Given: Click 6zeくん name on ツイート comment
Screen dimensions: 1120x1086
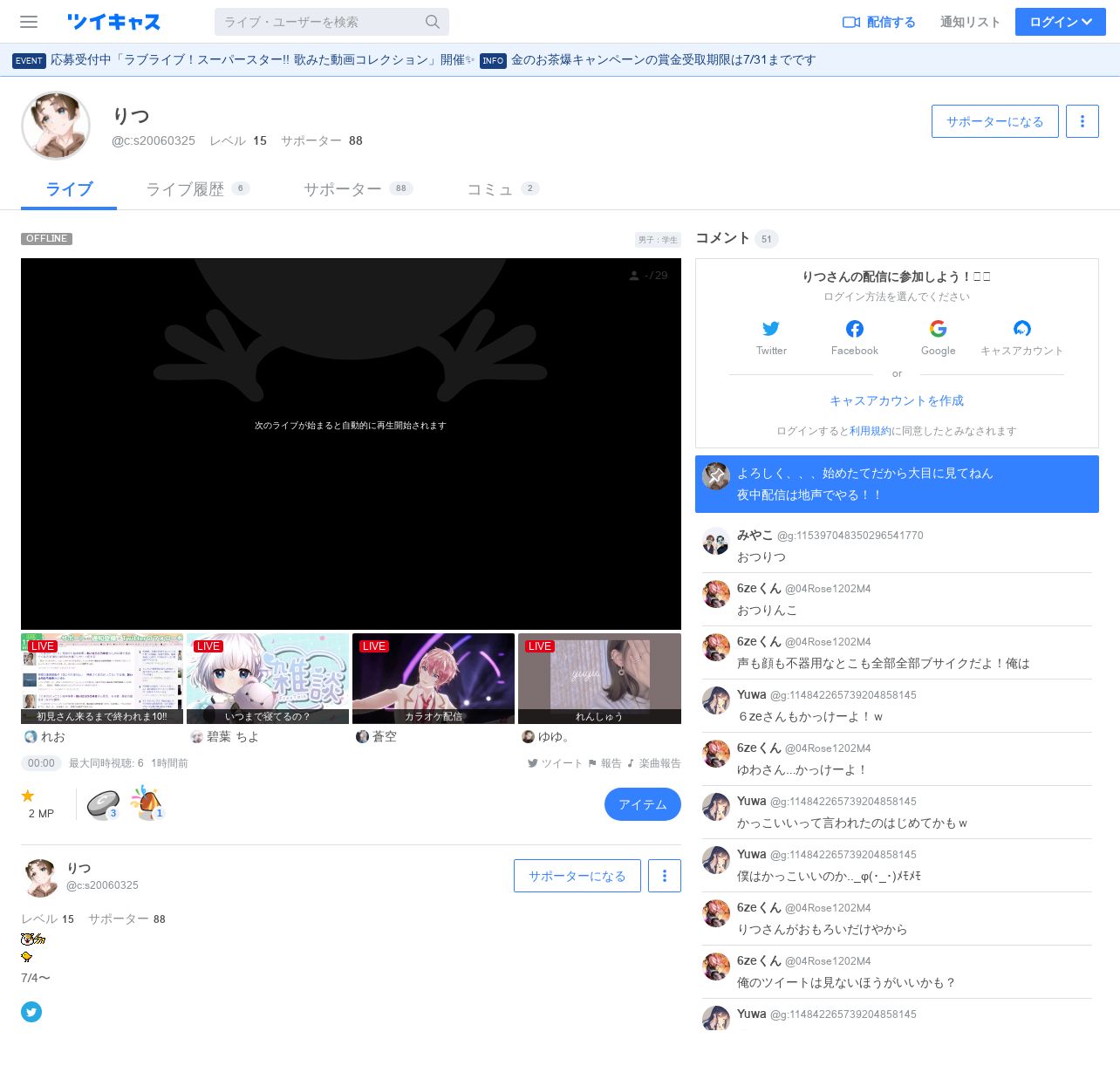Looking at the screenshot, I should [x=759, y=960].
